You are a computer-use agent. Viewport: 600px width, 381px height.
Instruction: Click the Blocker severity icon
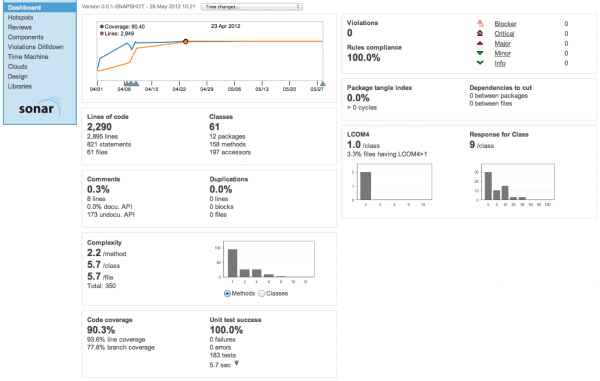click(480, 24)
